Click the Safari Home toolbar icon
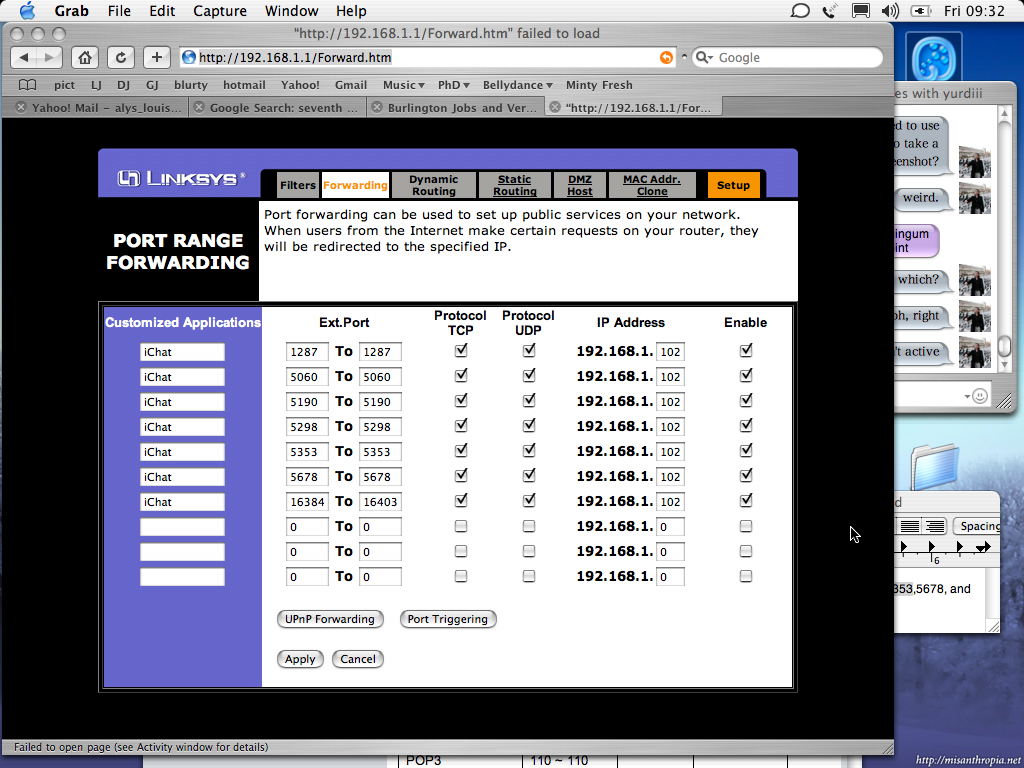The height and width of the screenshot is (768, 1024). [x=86, y=57]
